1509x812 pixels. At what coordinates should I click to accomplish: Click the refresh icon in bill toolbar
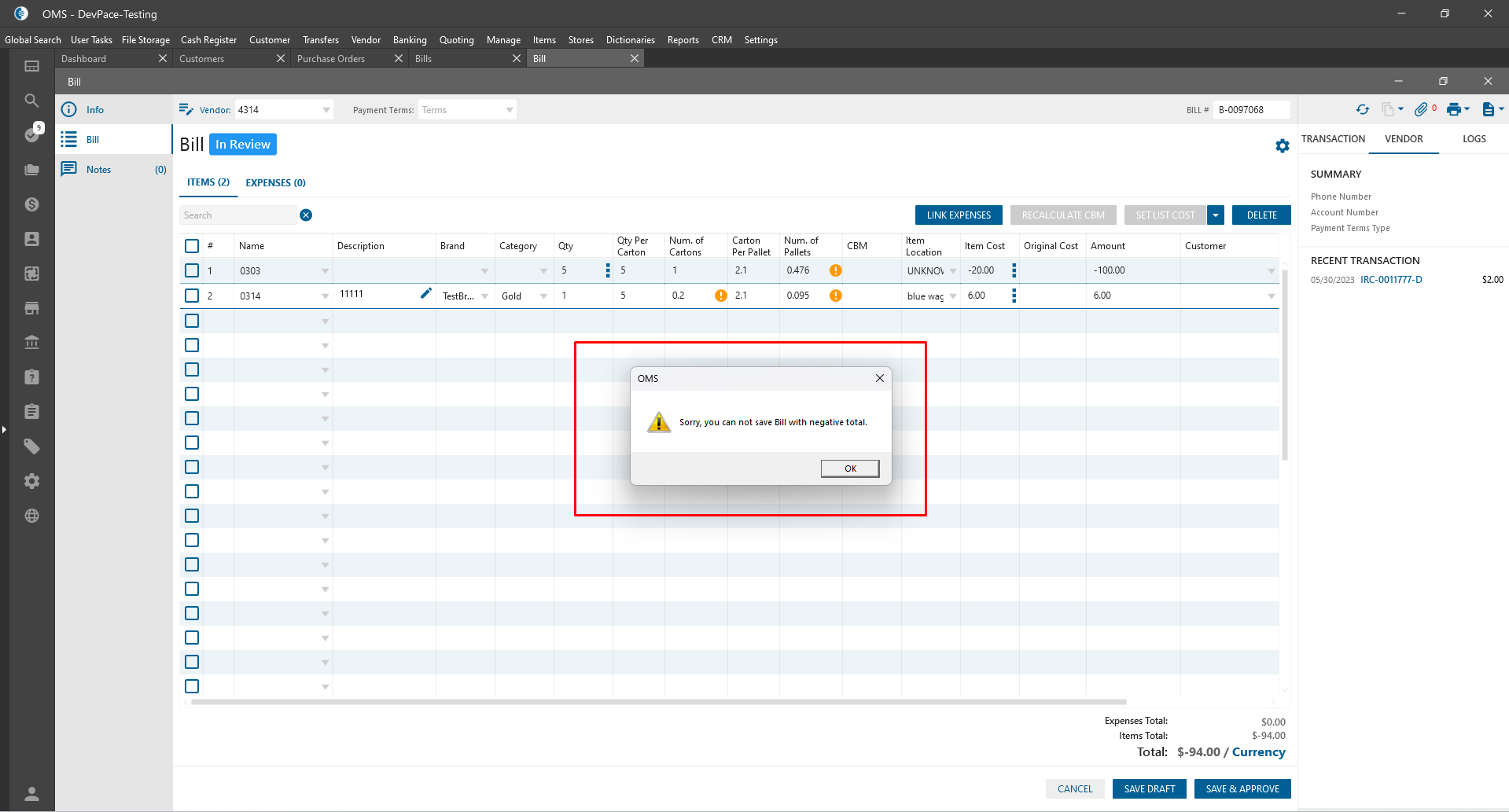click(x=1363, y=109)
